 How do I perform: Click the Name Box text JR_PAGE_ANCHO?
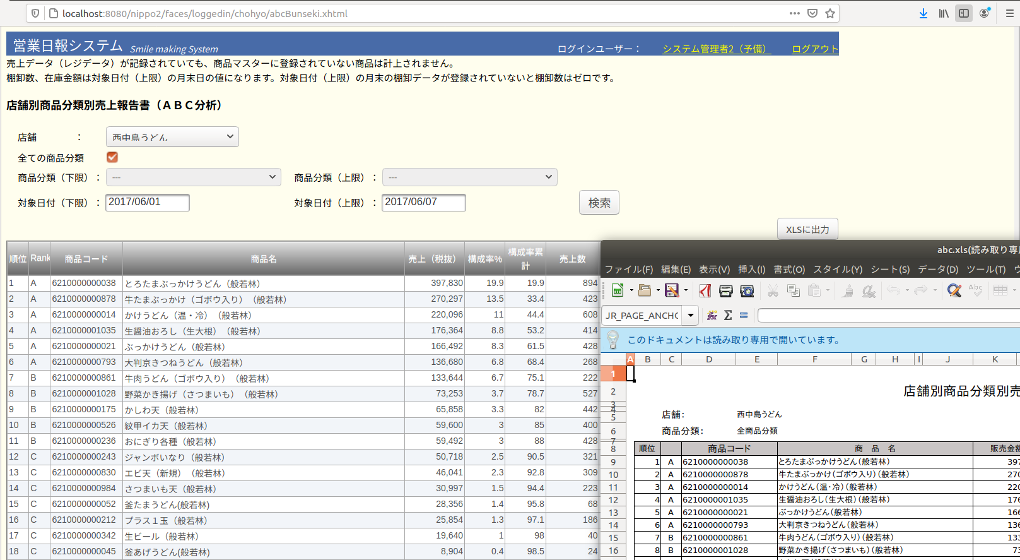[x=642, y=315]
